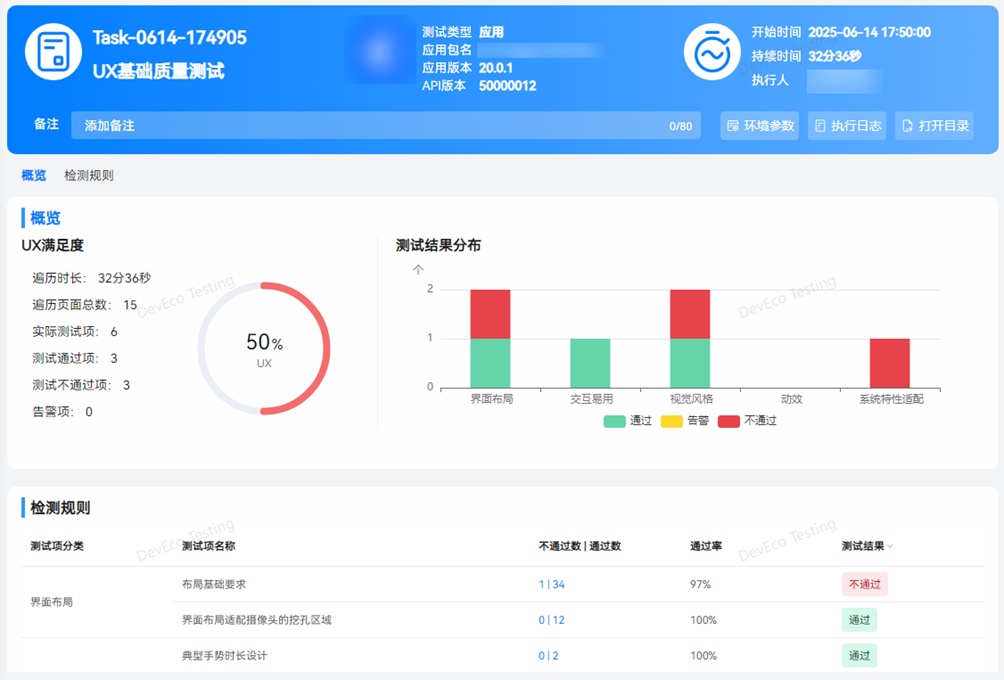Viewport: 1004px width, 680px height.
Task: Click the task report document icon
Action: [x=53, y=51]
